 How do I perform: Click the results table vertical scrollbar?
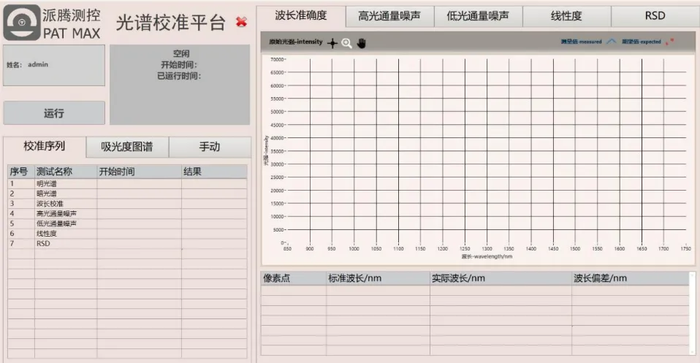pyautogui.click(x=692, y=313)
